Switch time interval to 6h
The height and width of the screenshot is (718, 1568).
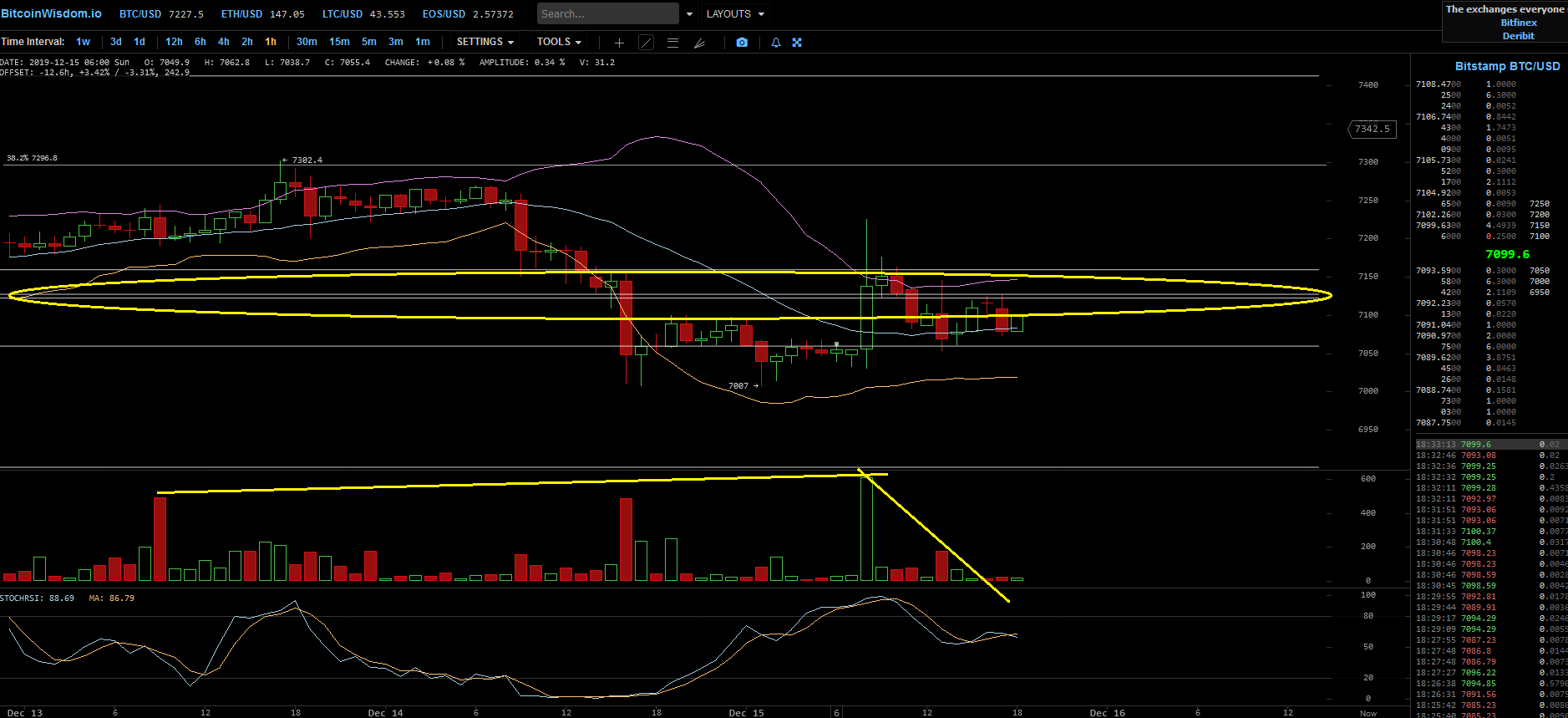click(200, 42)
